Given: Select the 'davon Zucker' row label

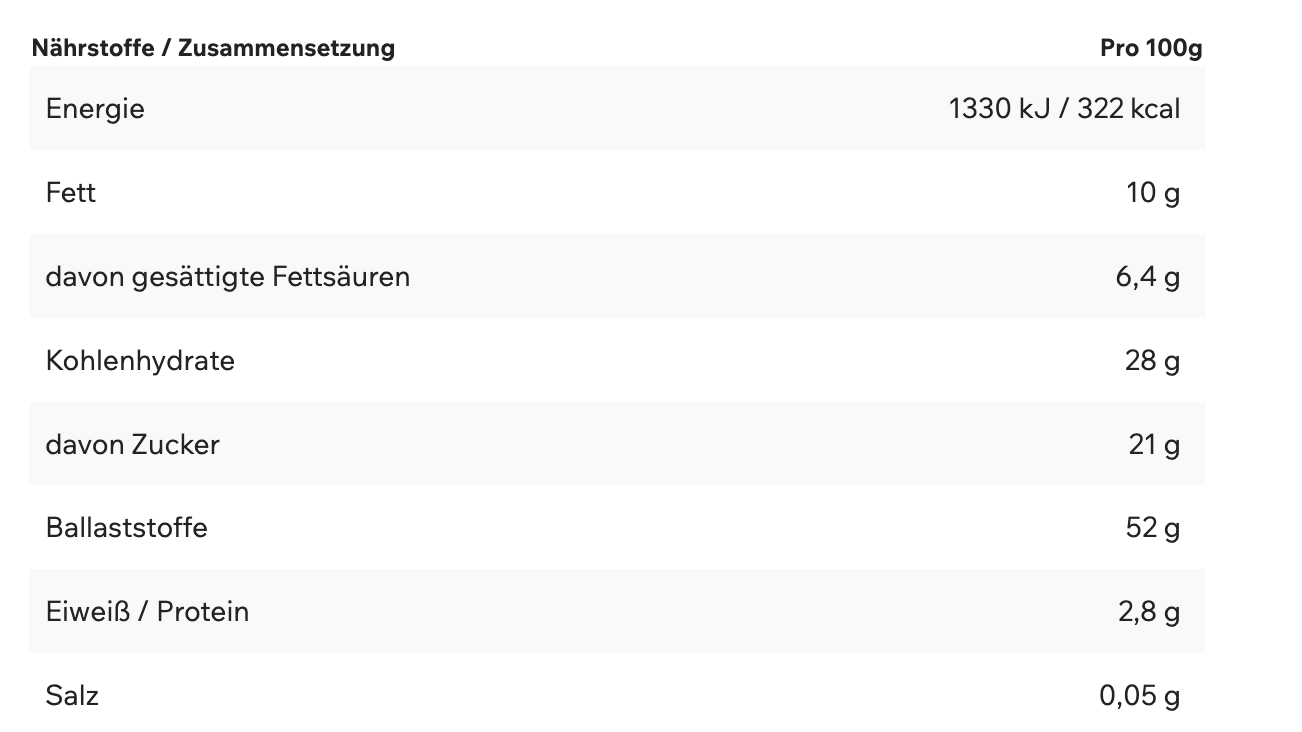Looking at the screenshot, I should point(132,444).
